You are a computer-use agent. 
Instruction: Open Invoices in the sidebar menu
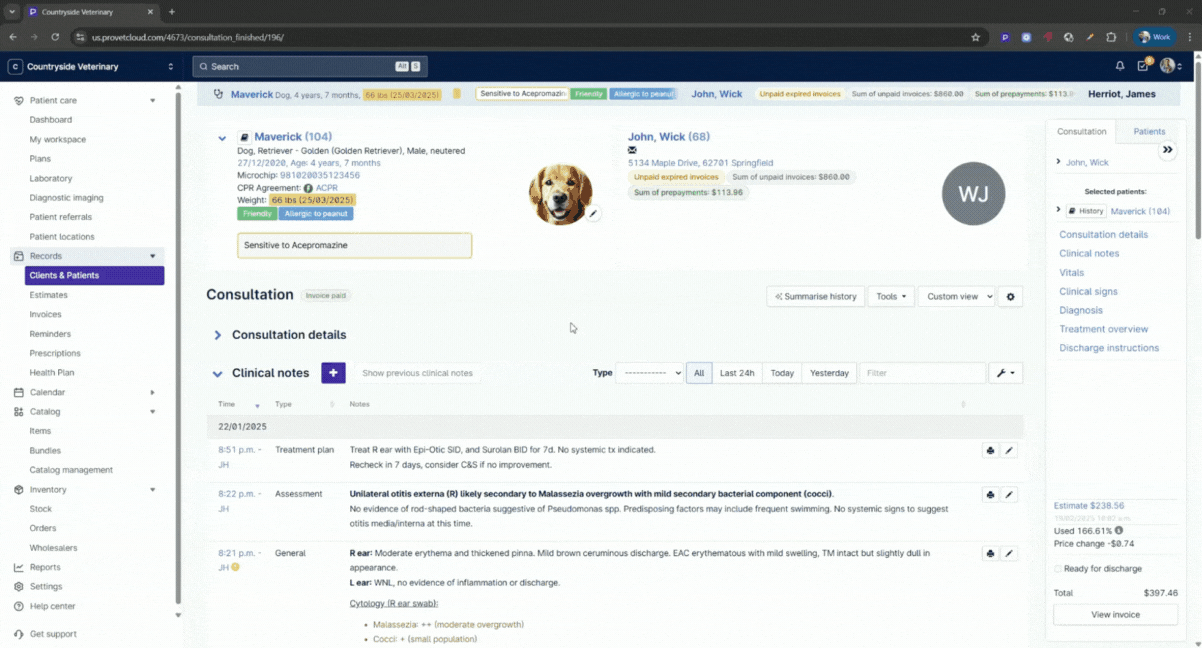point(45,314)
